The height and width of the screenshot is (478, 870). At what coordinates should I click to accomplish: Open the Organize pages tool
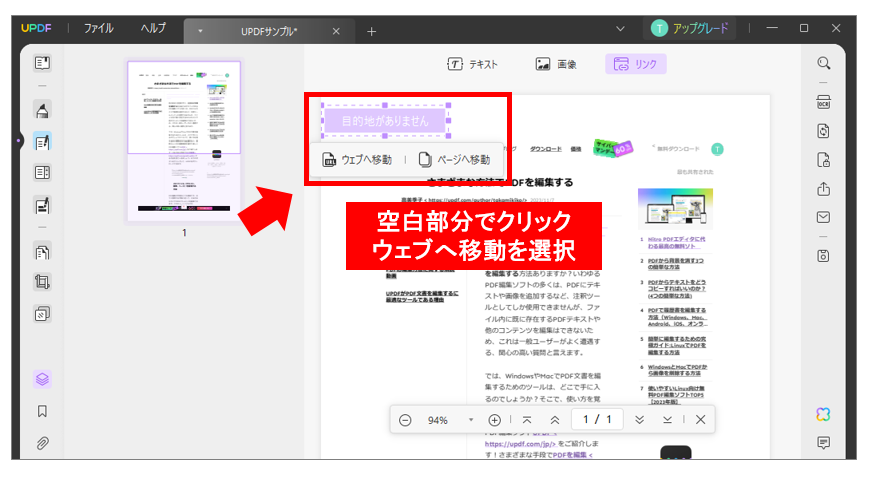pyautogui.click(x=42, y=173)
